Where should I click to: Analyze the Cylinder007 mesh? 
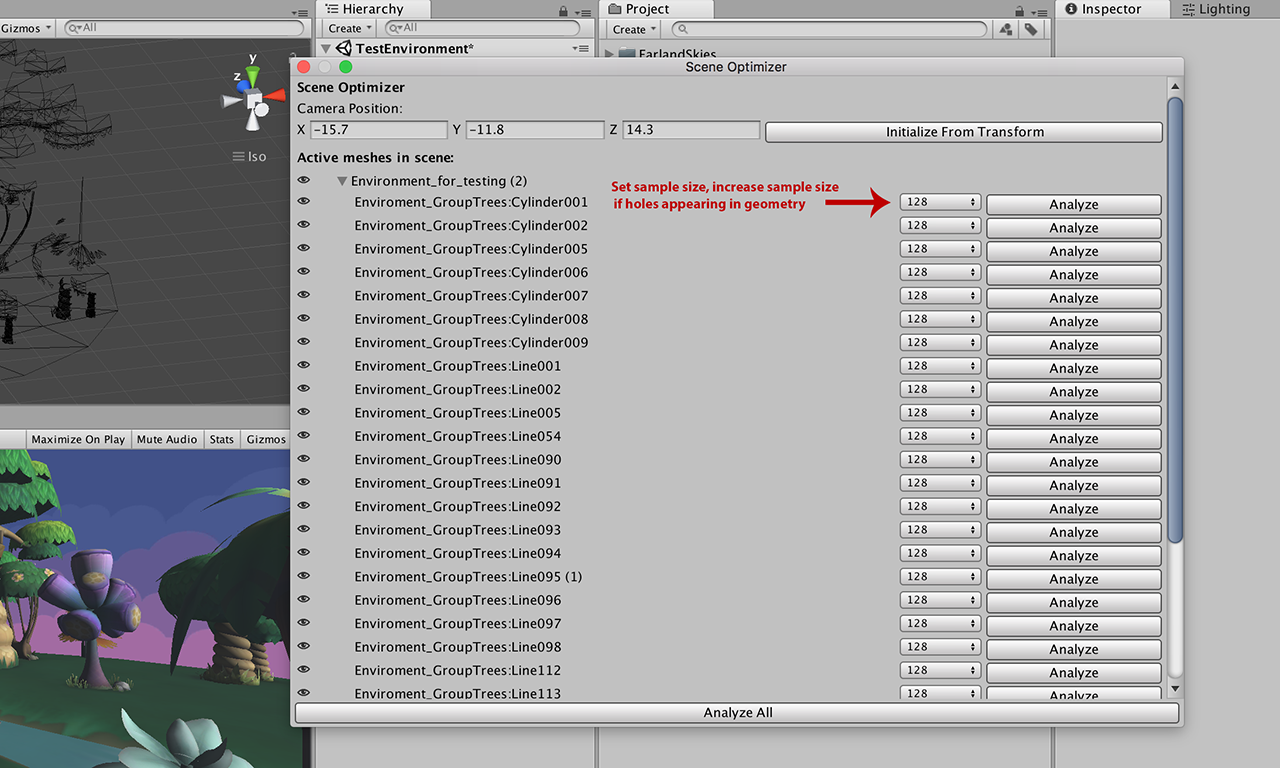coord(1074,298)
